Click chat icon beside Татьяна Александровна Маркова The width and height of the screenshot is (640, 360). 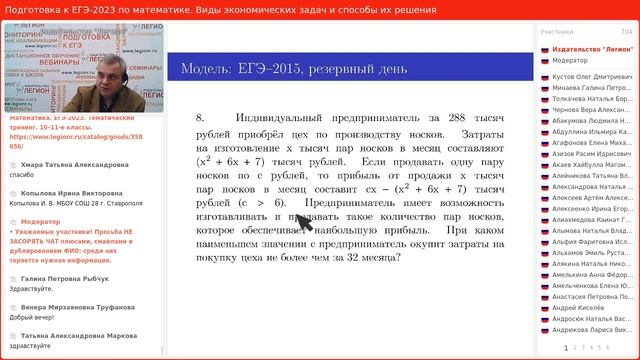click(13, 336)
